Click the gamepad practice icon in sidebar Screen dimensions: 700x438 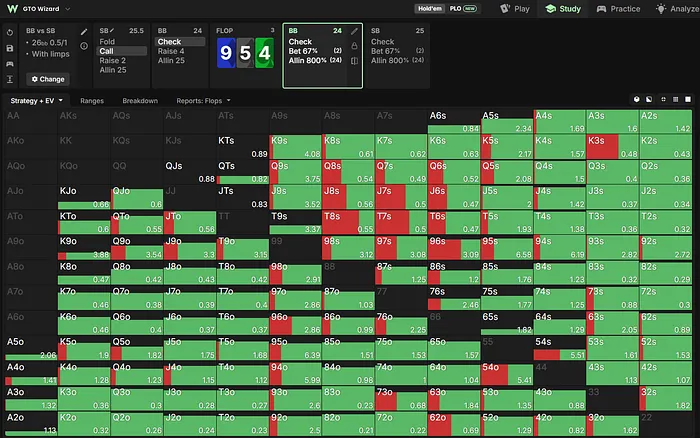click(10, 64)
